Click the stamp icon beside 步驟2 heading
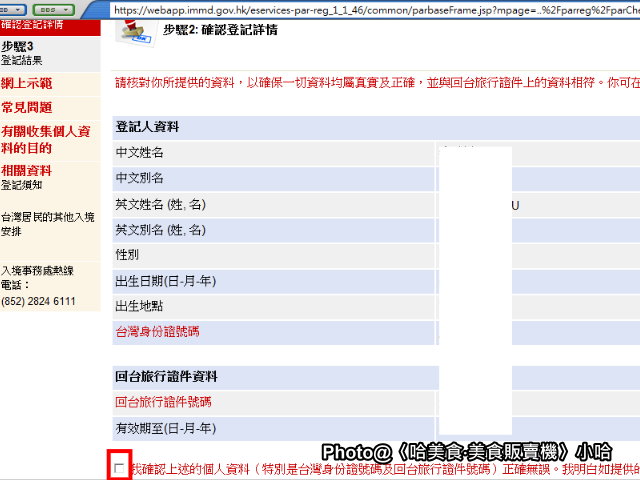Viewport: 640px width, 480px height. tap(134, 32)
